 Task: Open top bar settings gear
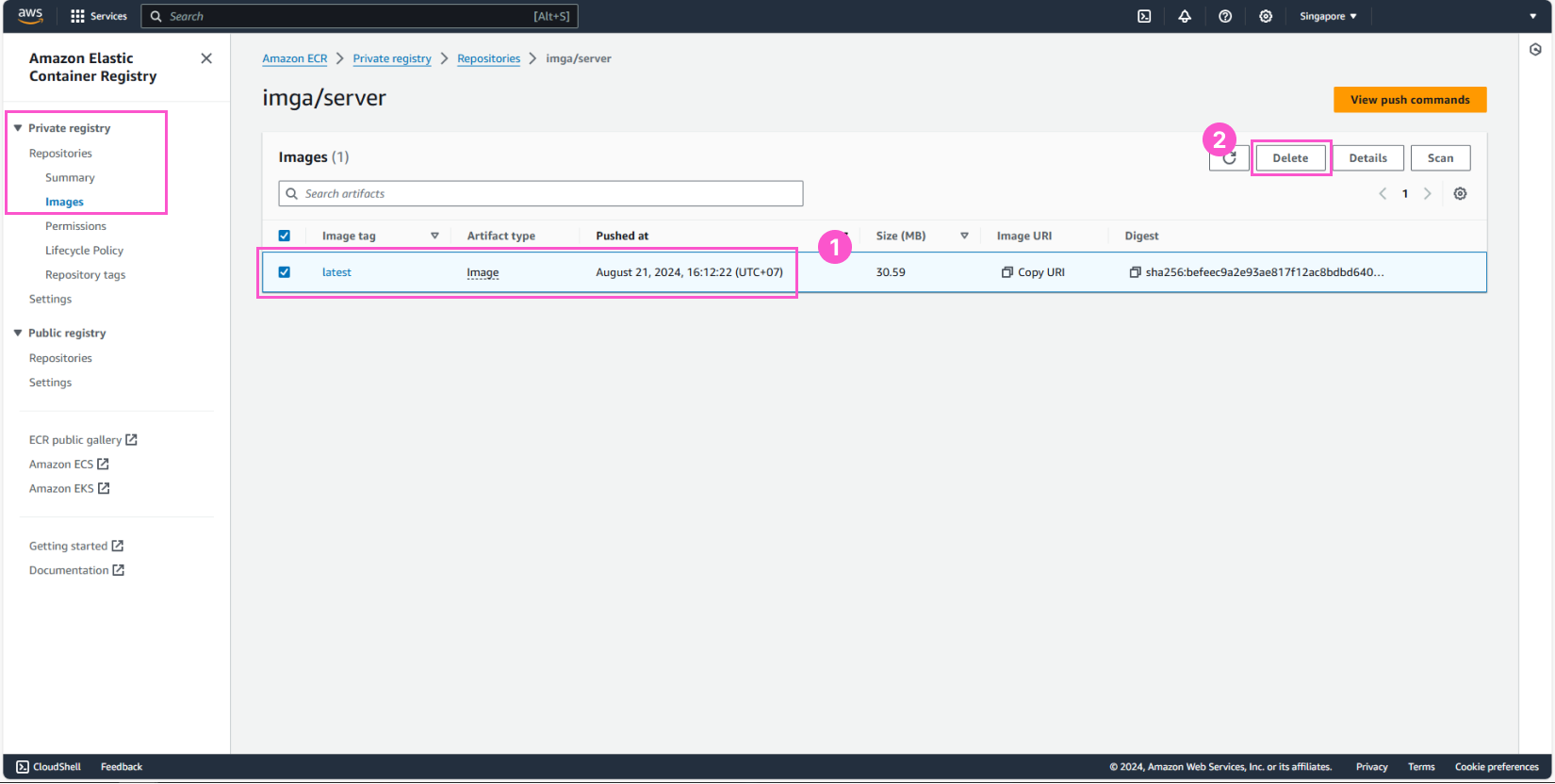[x=1266, y=16]
